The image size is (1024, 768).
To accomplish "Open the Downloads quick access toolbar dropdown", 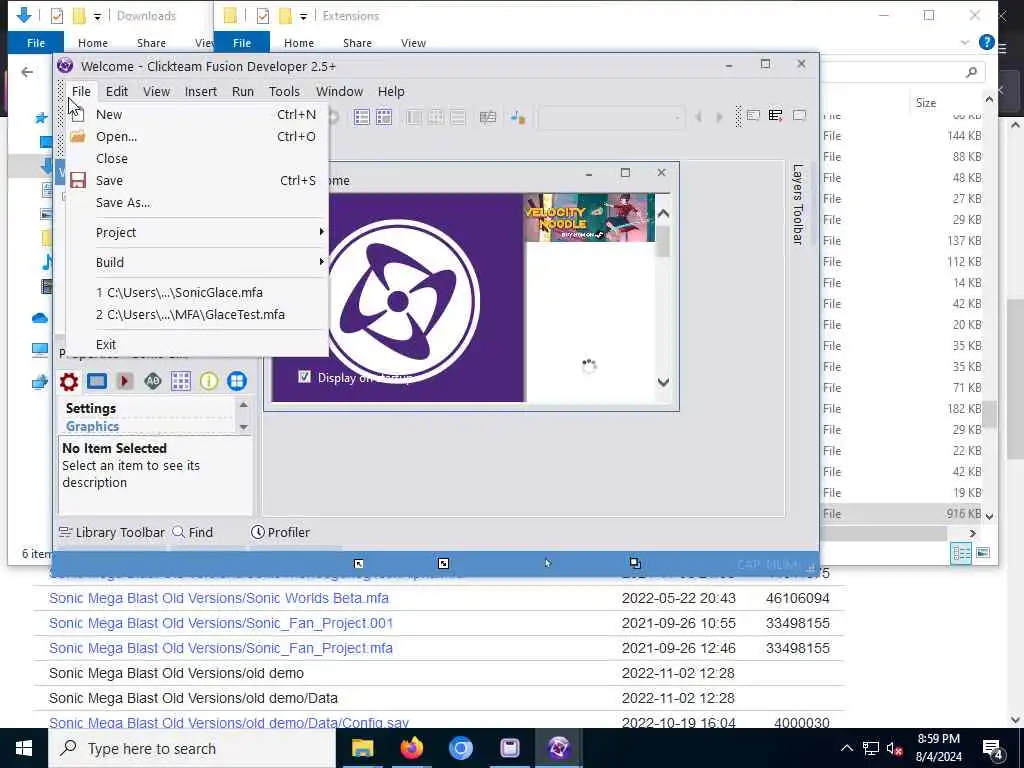I will pyautogui.click(x=97, y=16).
